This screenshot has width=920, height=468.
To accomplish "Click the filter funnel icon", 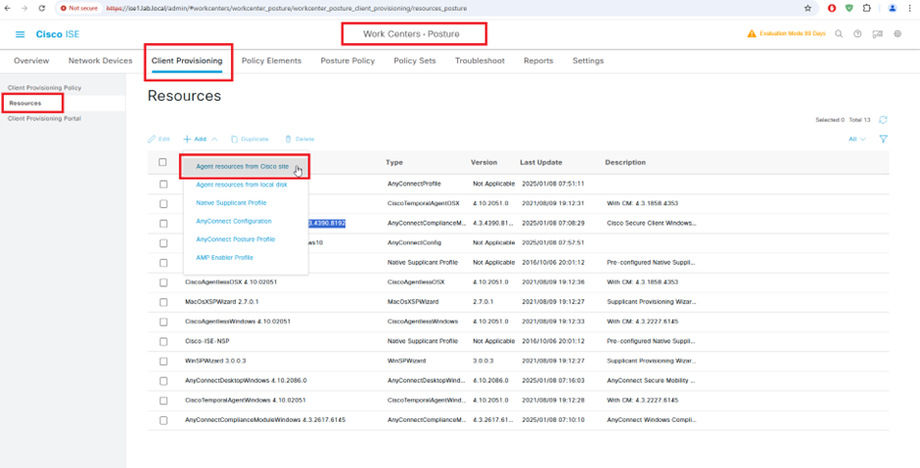I will pos(884,139).
